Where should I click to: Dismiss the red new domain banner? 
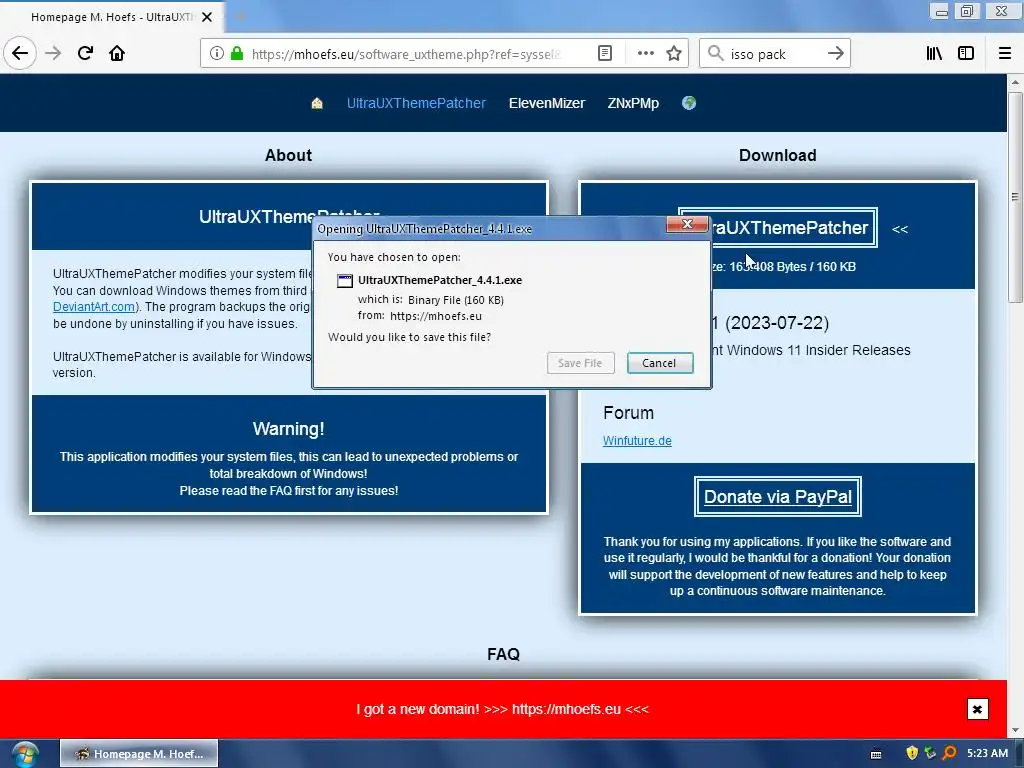[977, 709]
